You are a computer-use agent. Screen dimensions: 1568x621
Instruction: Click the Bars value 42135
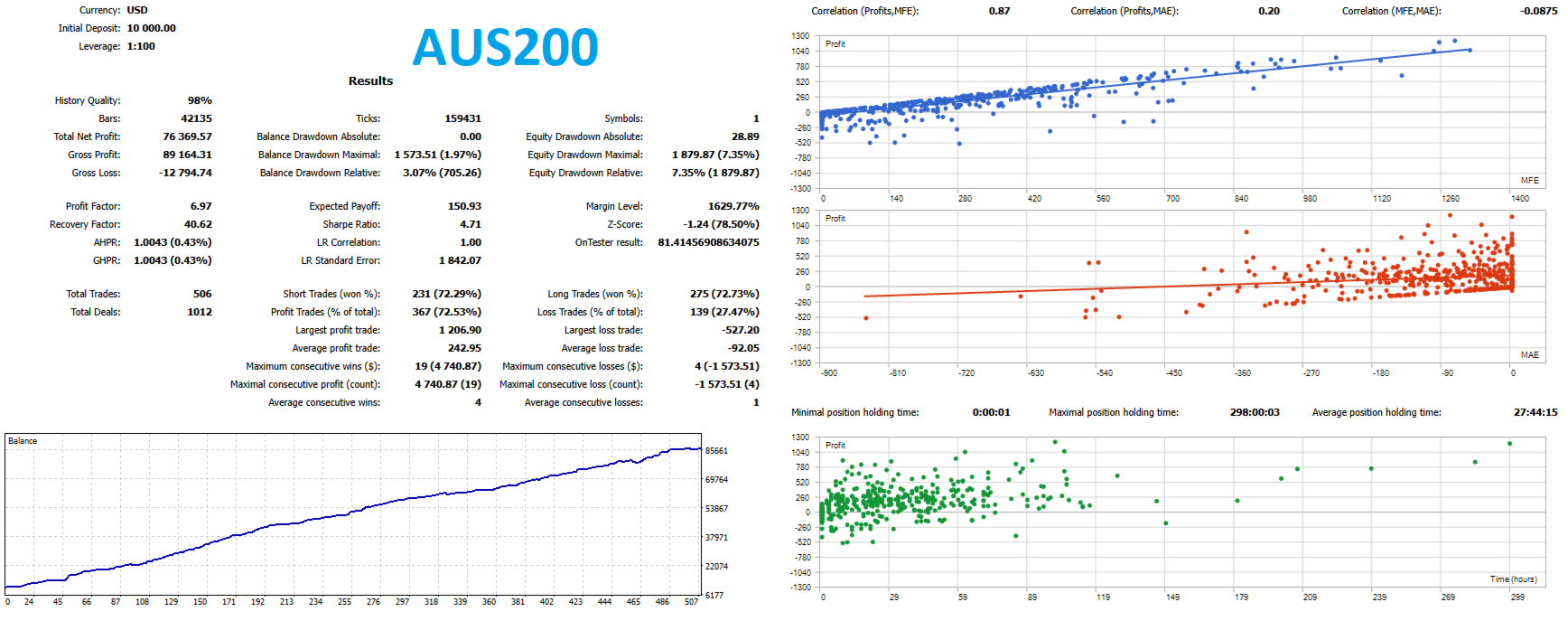(196, 119)
